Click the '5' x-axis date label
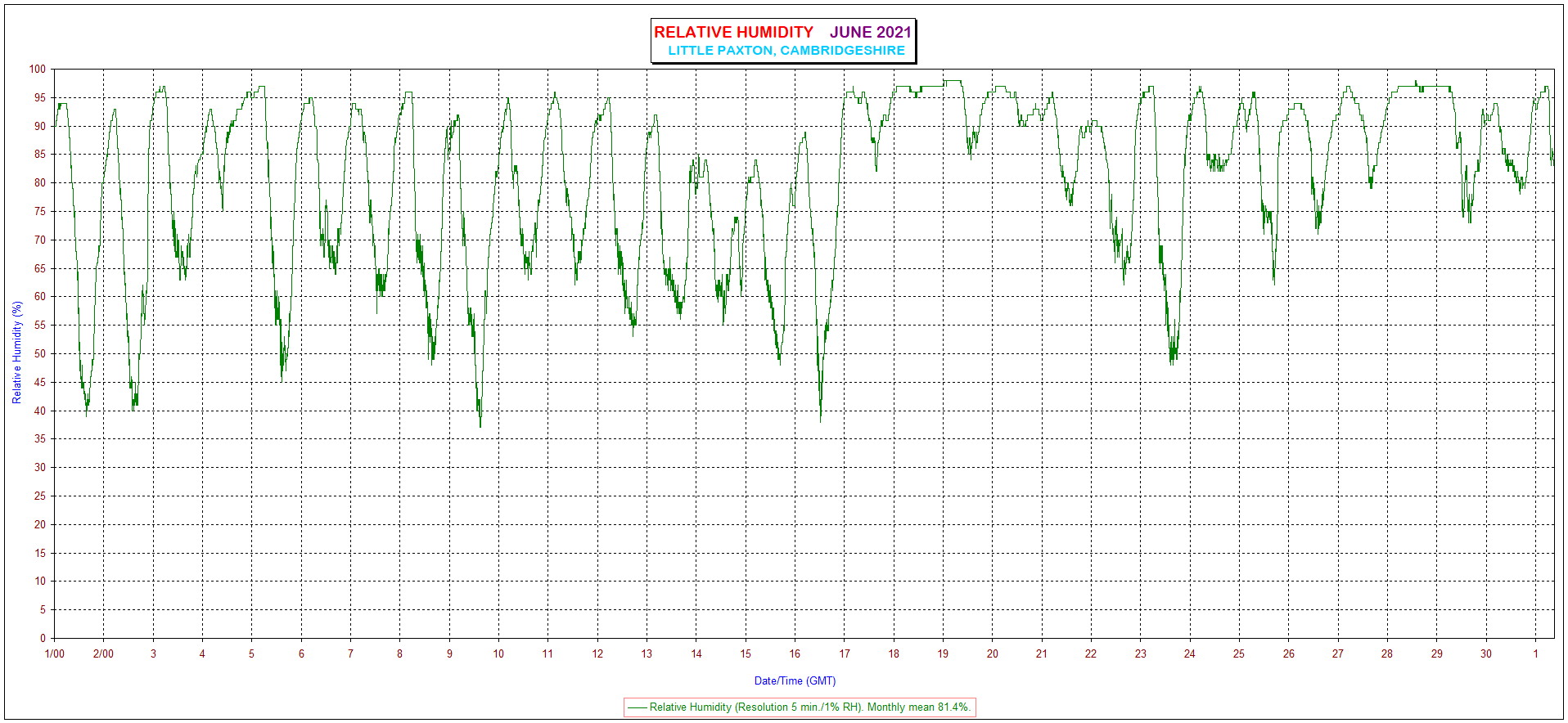The image size is (1568, 723). coord(251,653)
